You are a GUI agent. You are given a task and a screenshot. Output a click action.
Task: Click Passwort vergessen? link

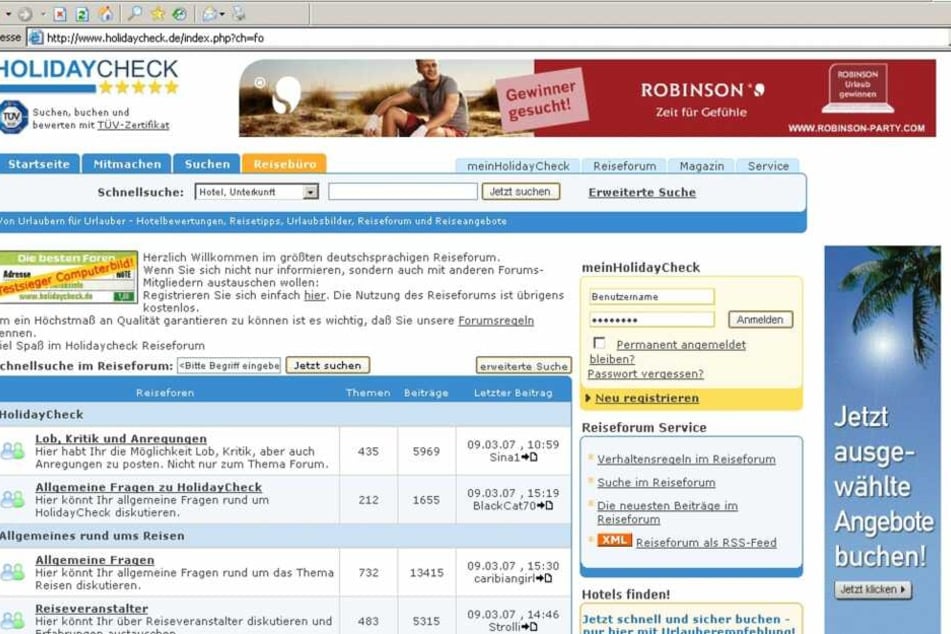point(645,374)
